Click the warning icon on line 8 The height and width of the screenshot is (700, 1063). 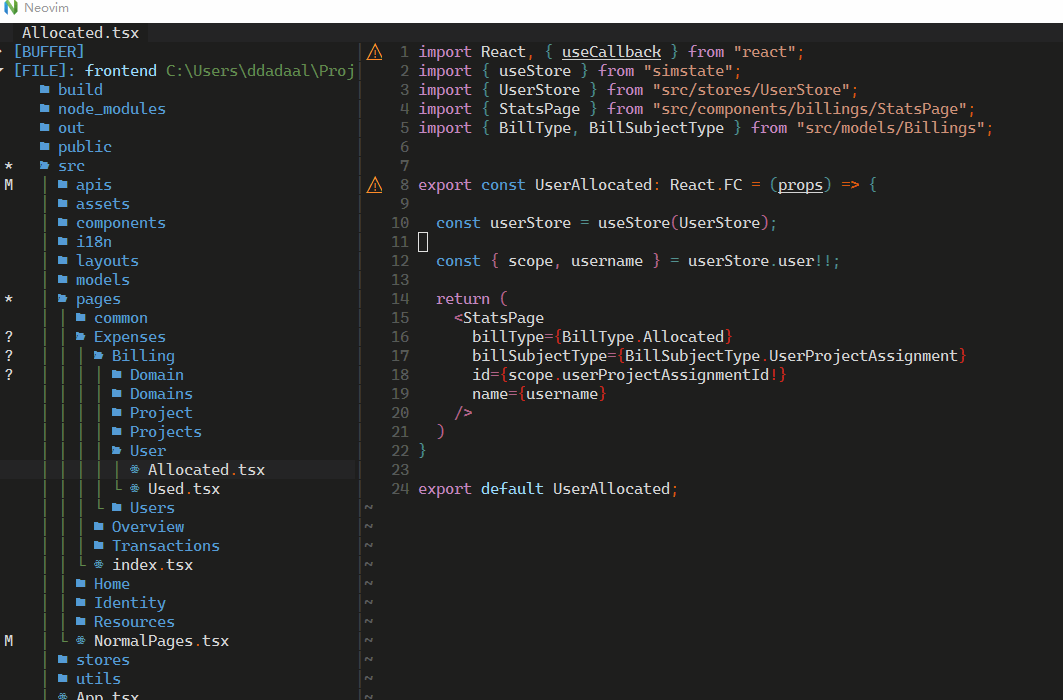click(375, 185)
